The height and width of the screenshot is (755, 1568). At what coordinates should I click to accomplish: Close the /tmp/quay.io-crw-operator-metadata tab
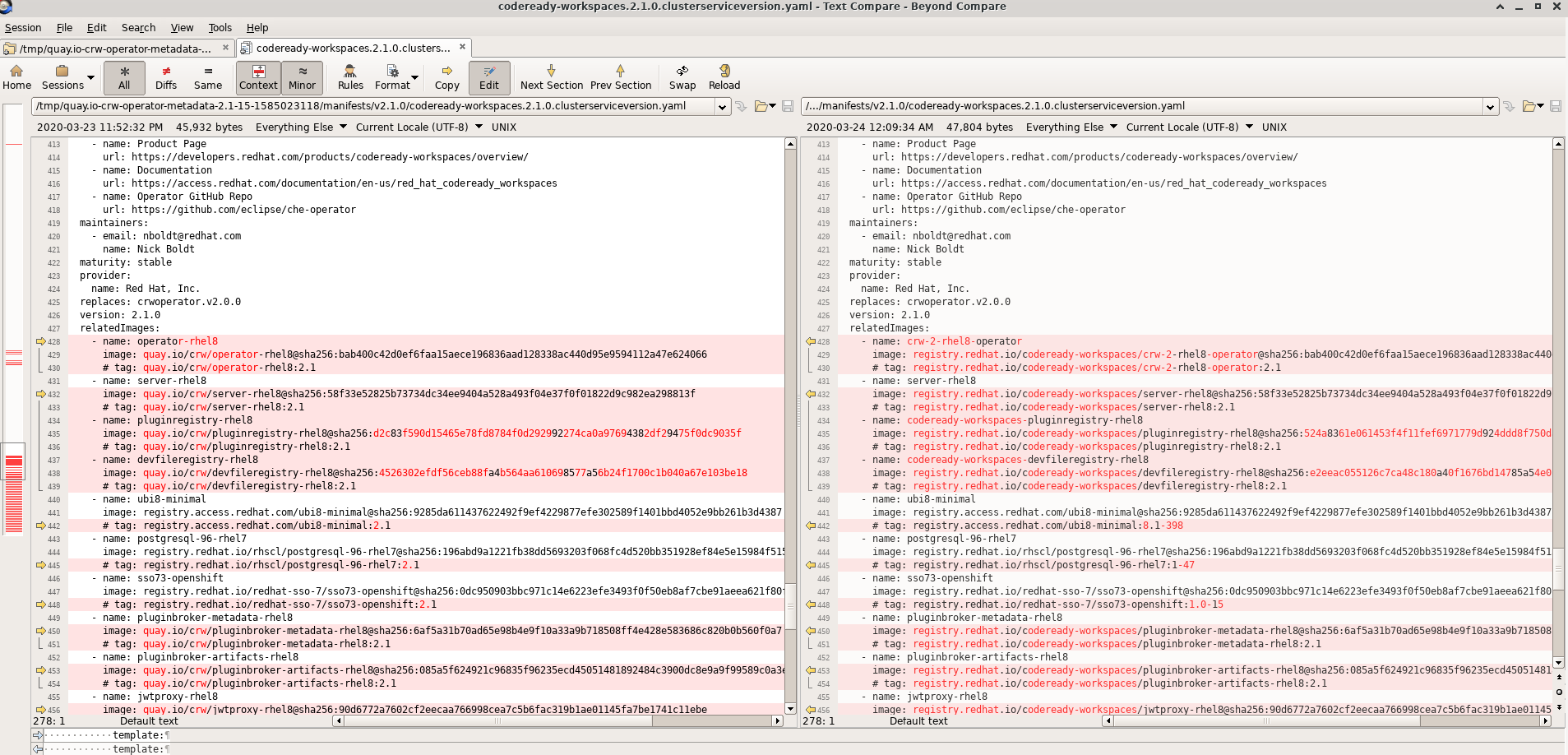click(x=225, y=48)
